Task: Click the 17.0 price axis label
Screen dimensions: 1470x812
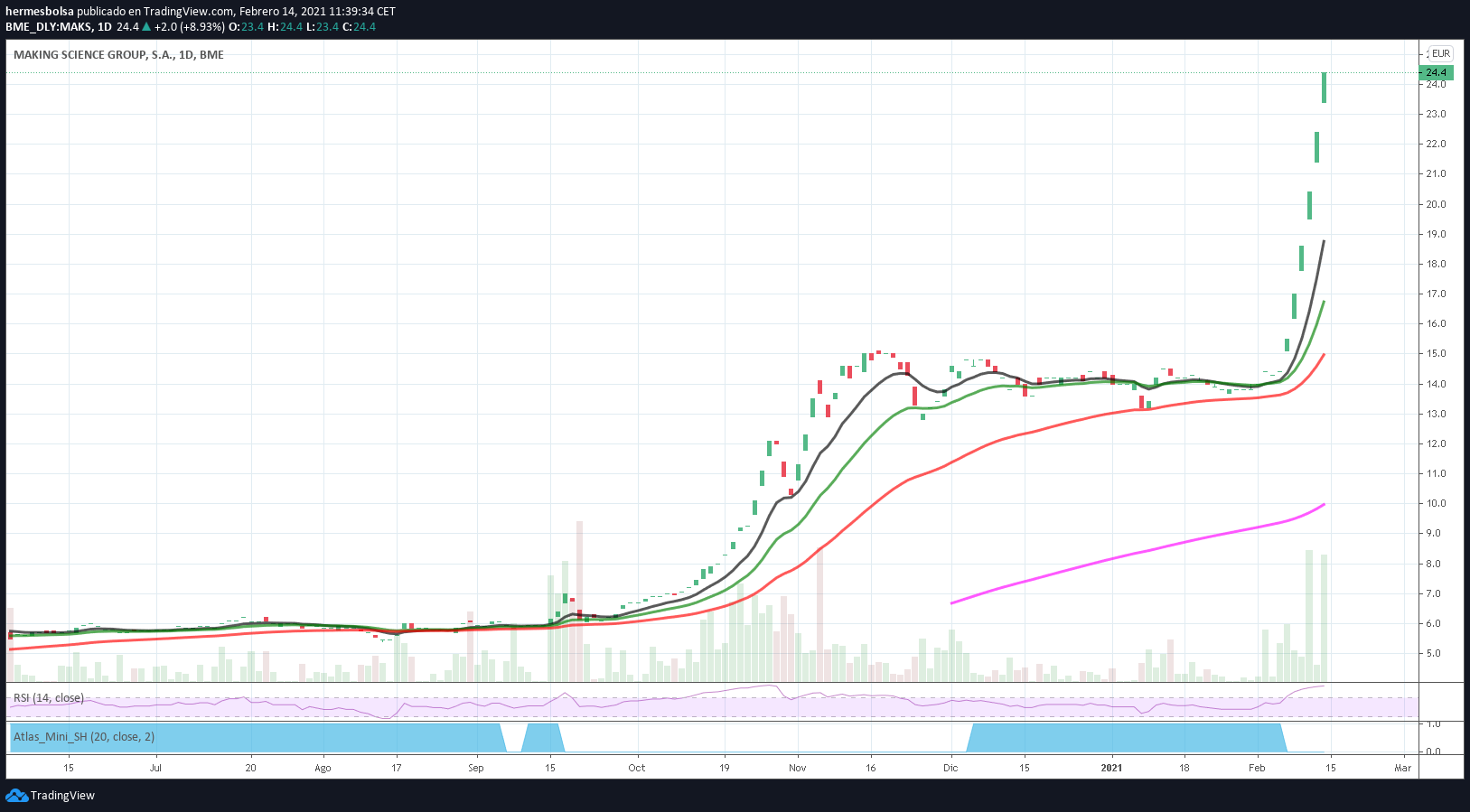Action: coord(1436,294)
